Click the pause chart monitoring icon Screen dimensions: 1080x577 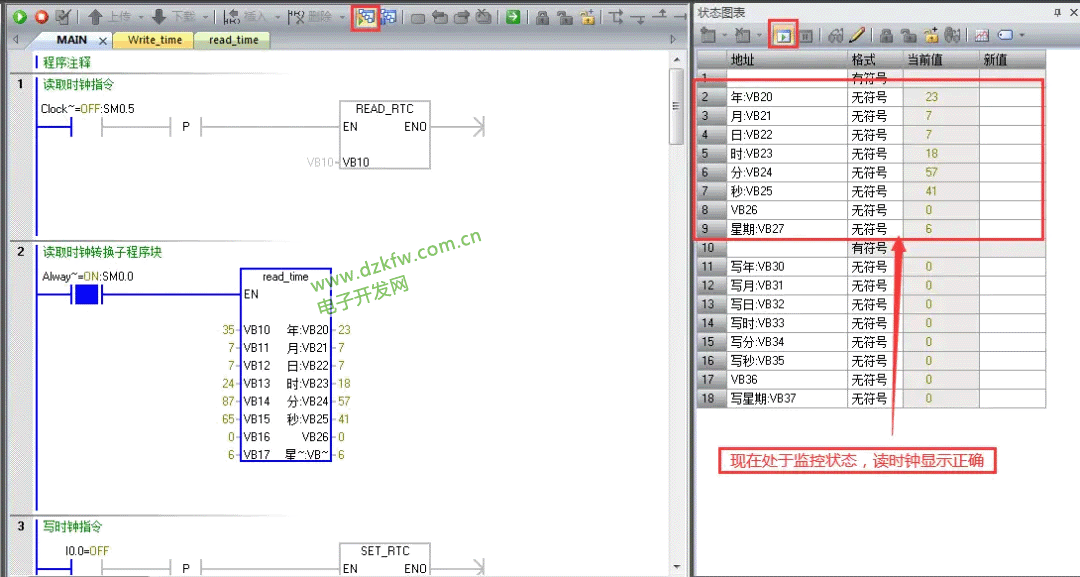[x=806, y=36]
